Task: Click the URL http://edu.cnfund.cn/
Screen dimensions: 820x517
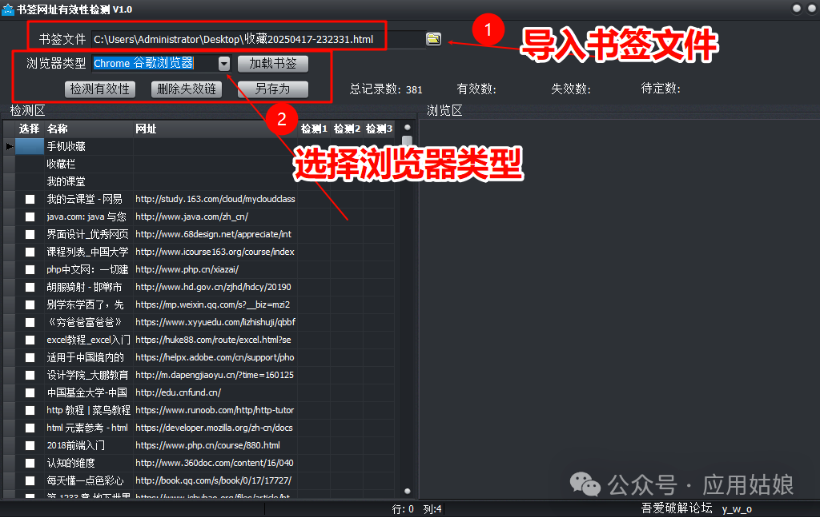Action: [178, 393]
